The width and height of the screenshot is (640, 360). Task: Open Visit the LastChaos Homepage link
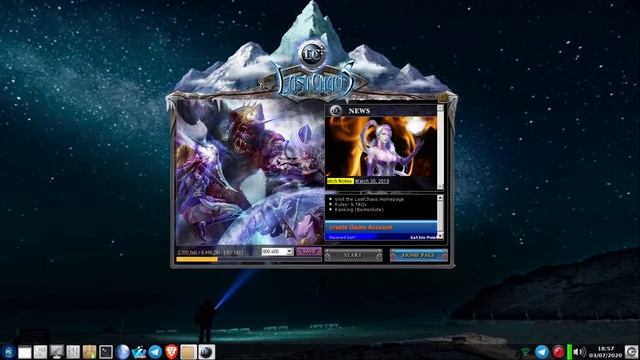coord(369,199)
